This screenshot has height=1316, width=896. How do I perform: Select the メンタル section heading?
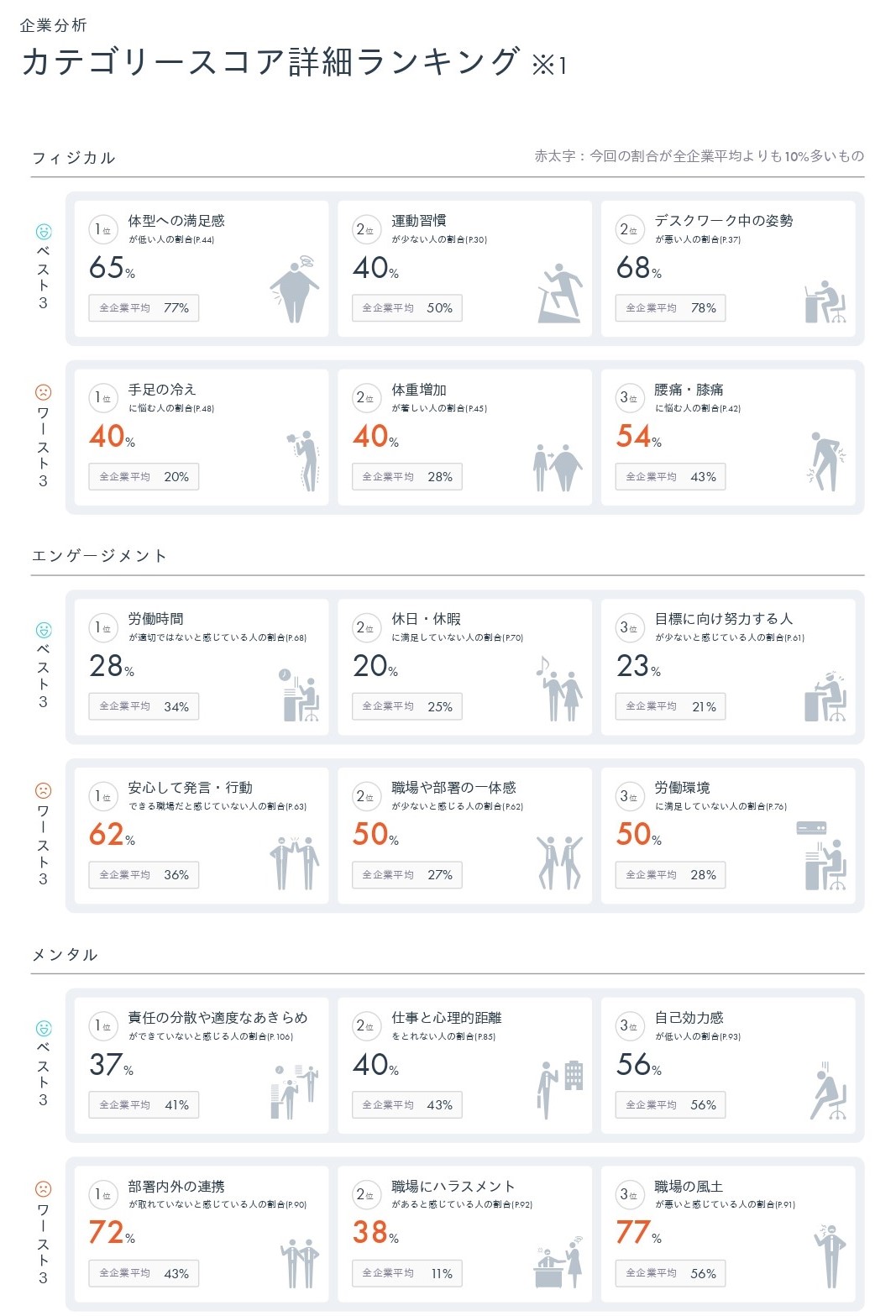click(65, 954)
